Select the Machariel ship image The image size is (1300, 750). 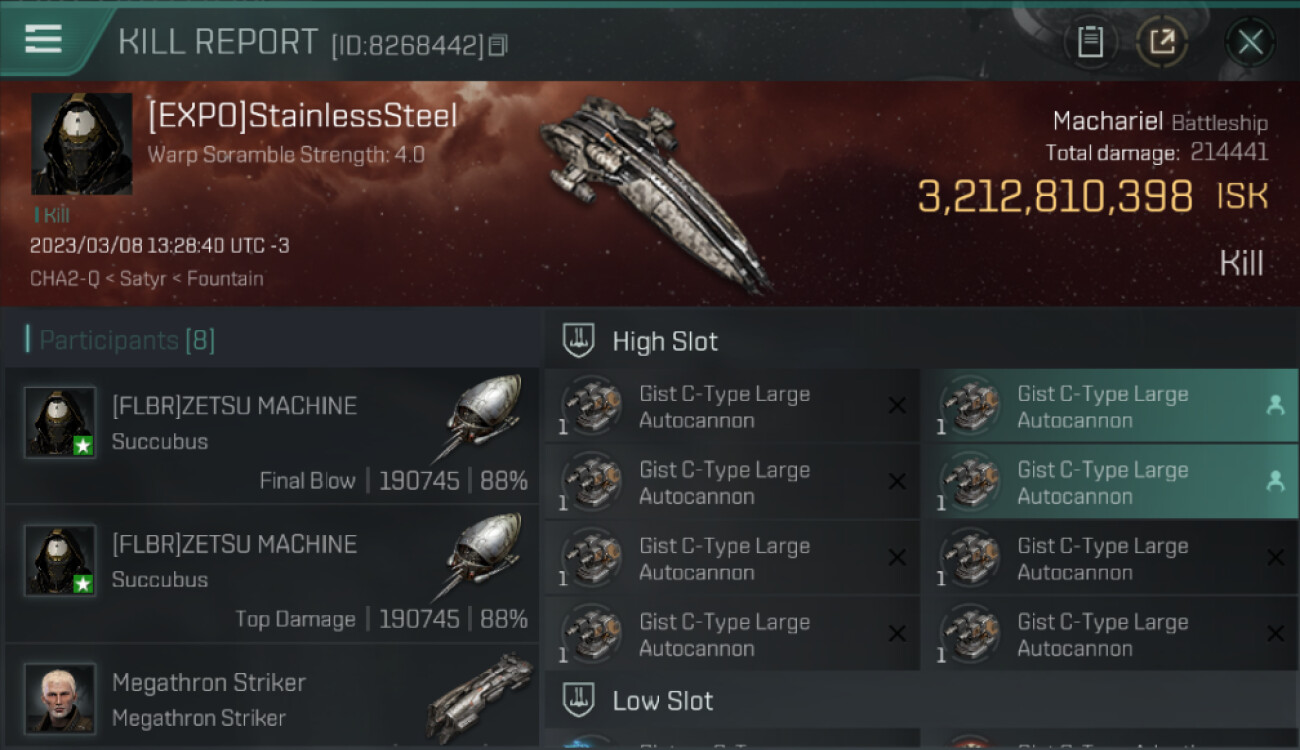(x=655, y=193)
